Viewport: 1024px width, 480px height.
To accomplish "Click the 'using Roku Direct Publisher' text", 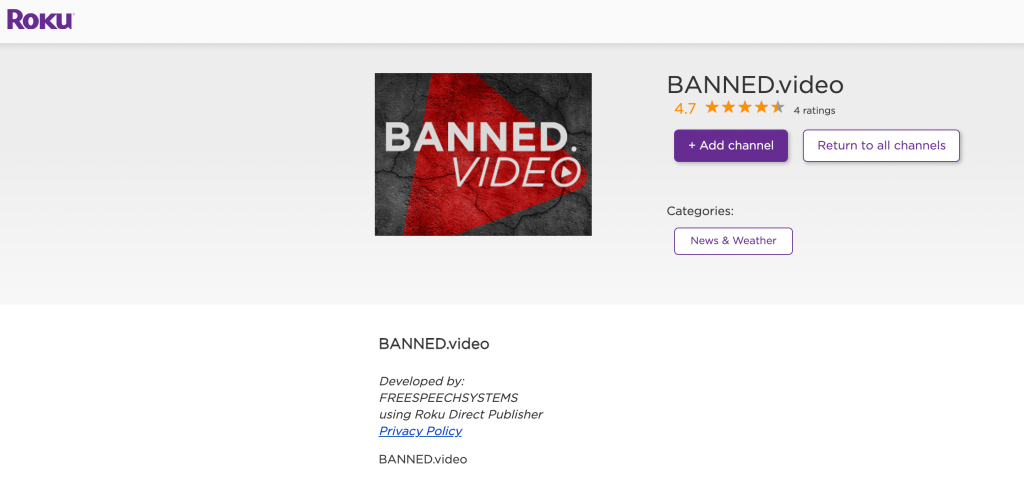I will [x=461, y=414].
